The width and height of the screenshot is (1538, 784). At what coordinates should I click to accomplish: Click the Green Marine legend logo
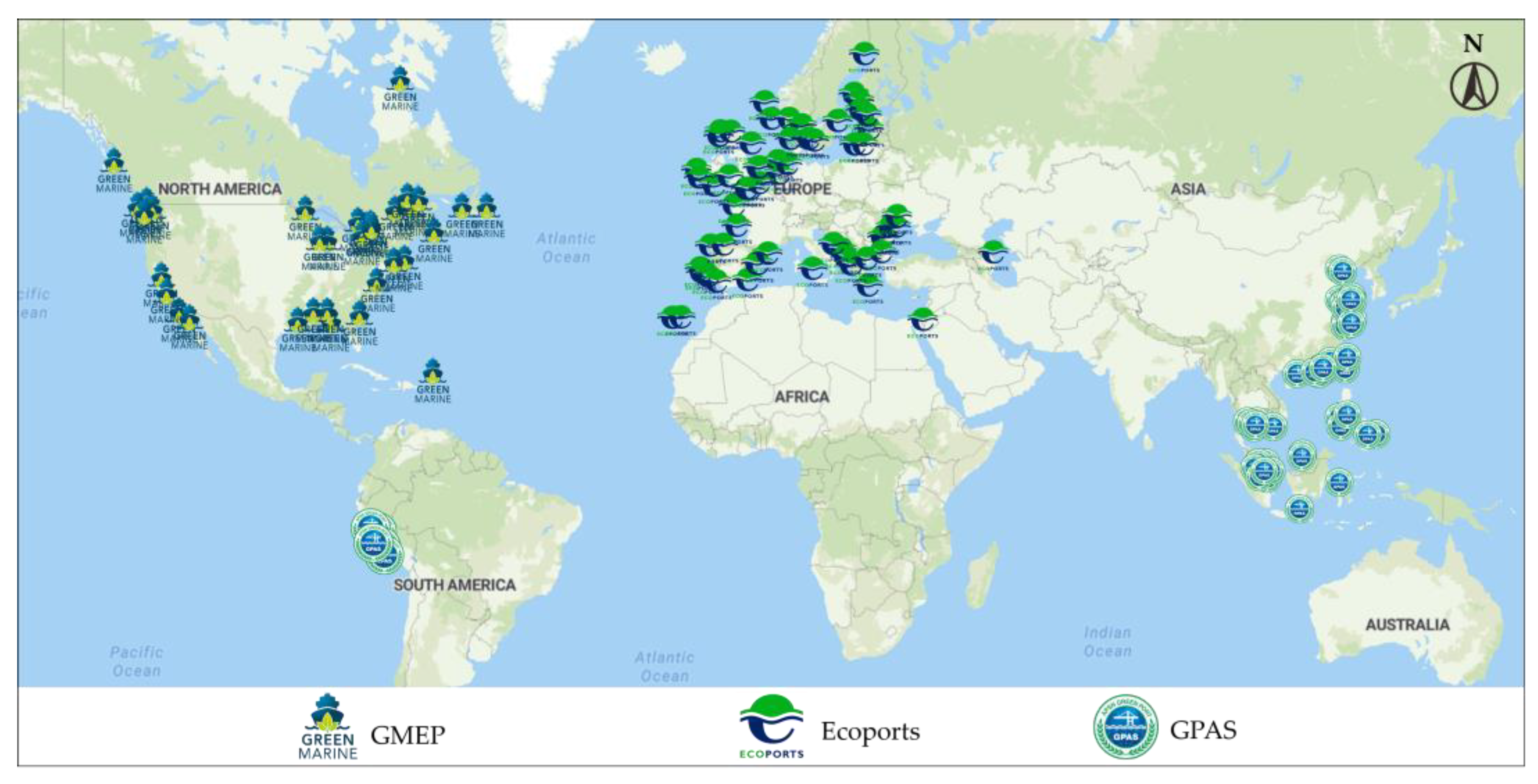[327, 726]
